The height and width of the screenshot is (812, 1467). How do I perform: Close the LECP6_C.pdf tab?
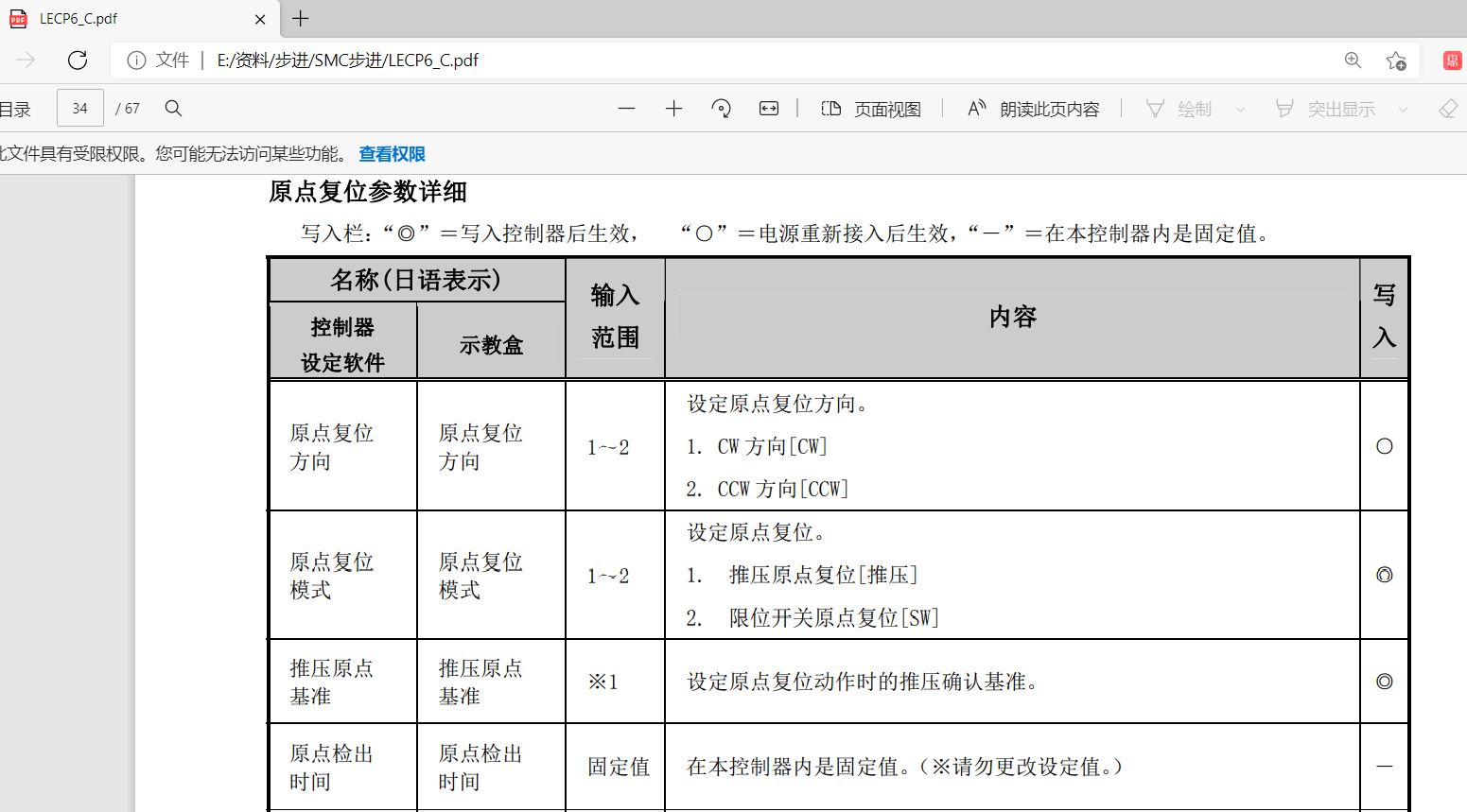(261, 19)
